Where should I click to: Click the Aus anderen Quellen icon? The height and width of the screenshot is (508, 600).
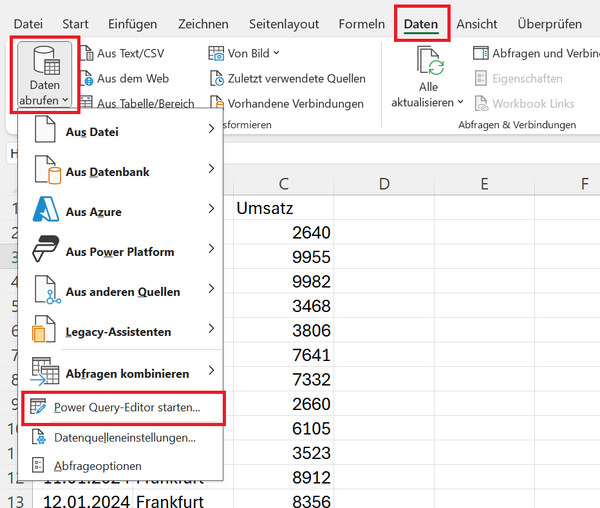click(47, 290)
